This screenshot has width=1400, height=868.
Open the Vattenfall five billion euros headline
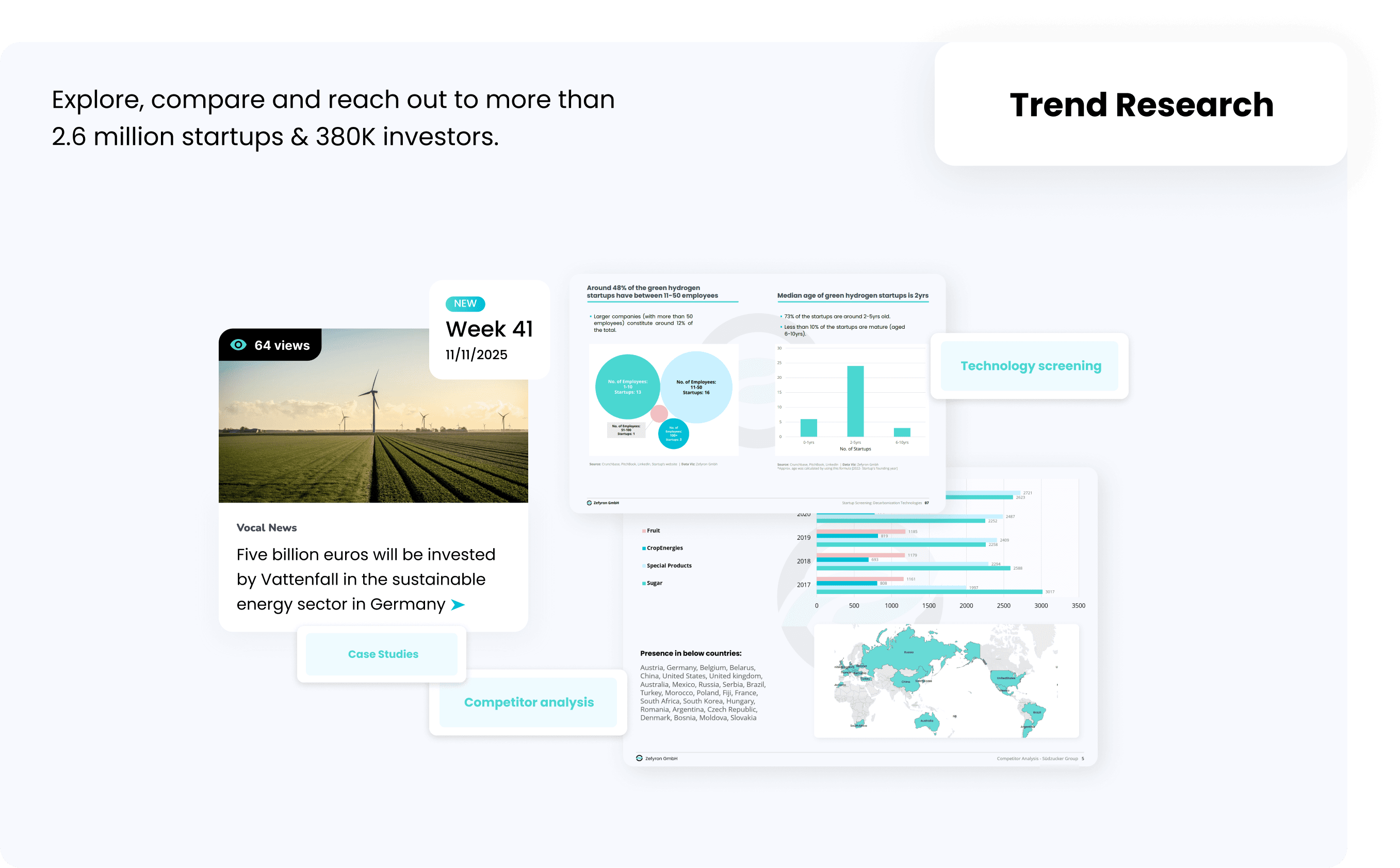pyautogui.click(x=365, y=578)
